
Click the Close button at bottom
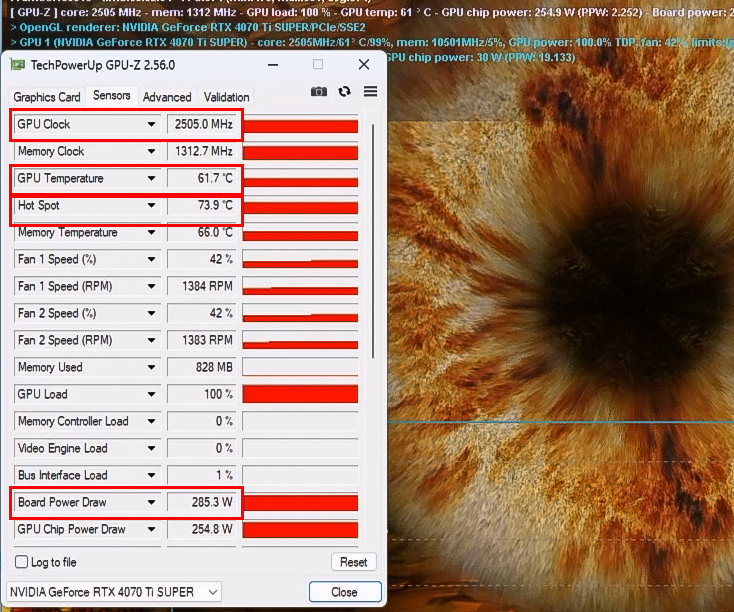tap(344, 592)
